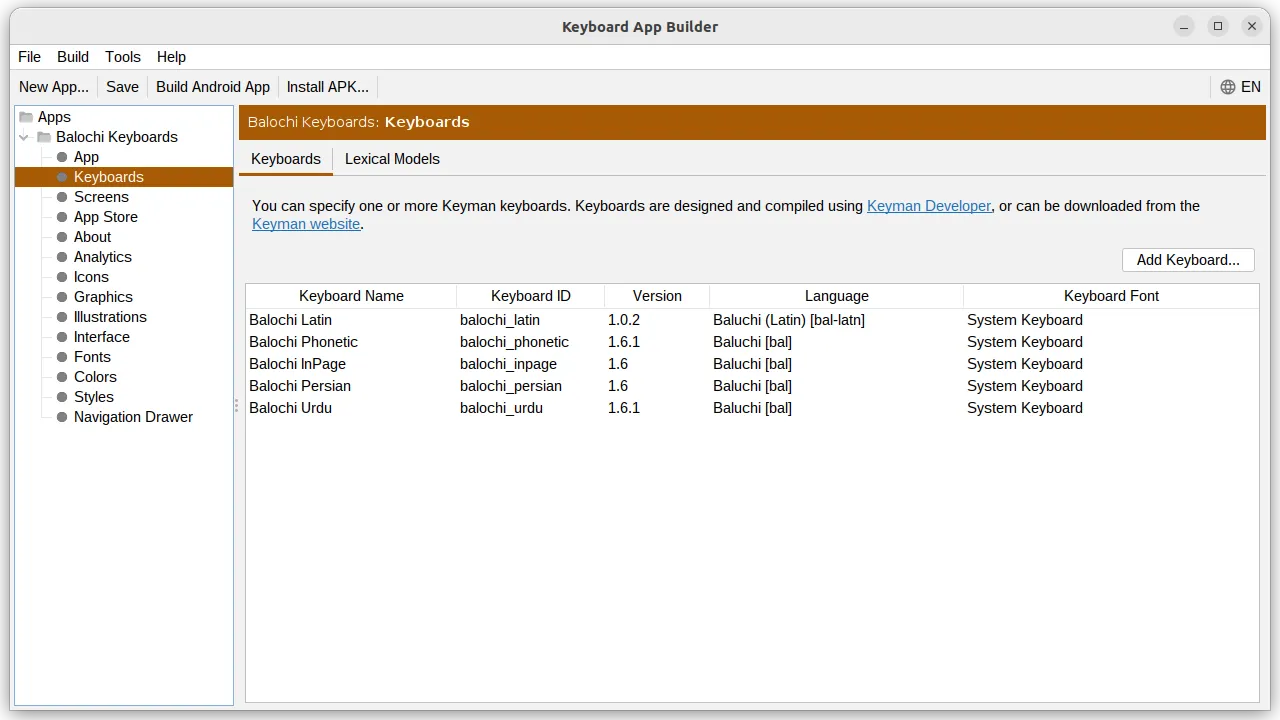1280x720 pixels.
Task: Click the Version column header
Action: tap(657, 296)
